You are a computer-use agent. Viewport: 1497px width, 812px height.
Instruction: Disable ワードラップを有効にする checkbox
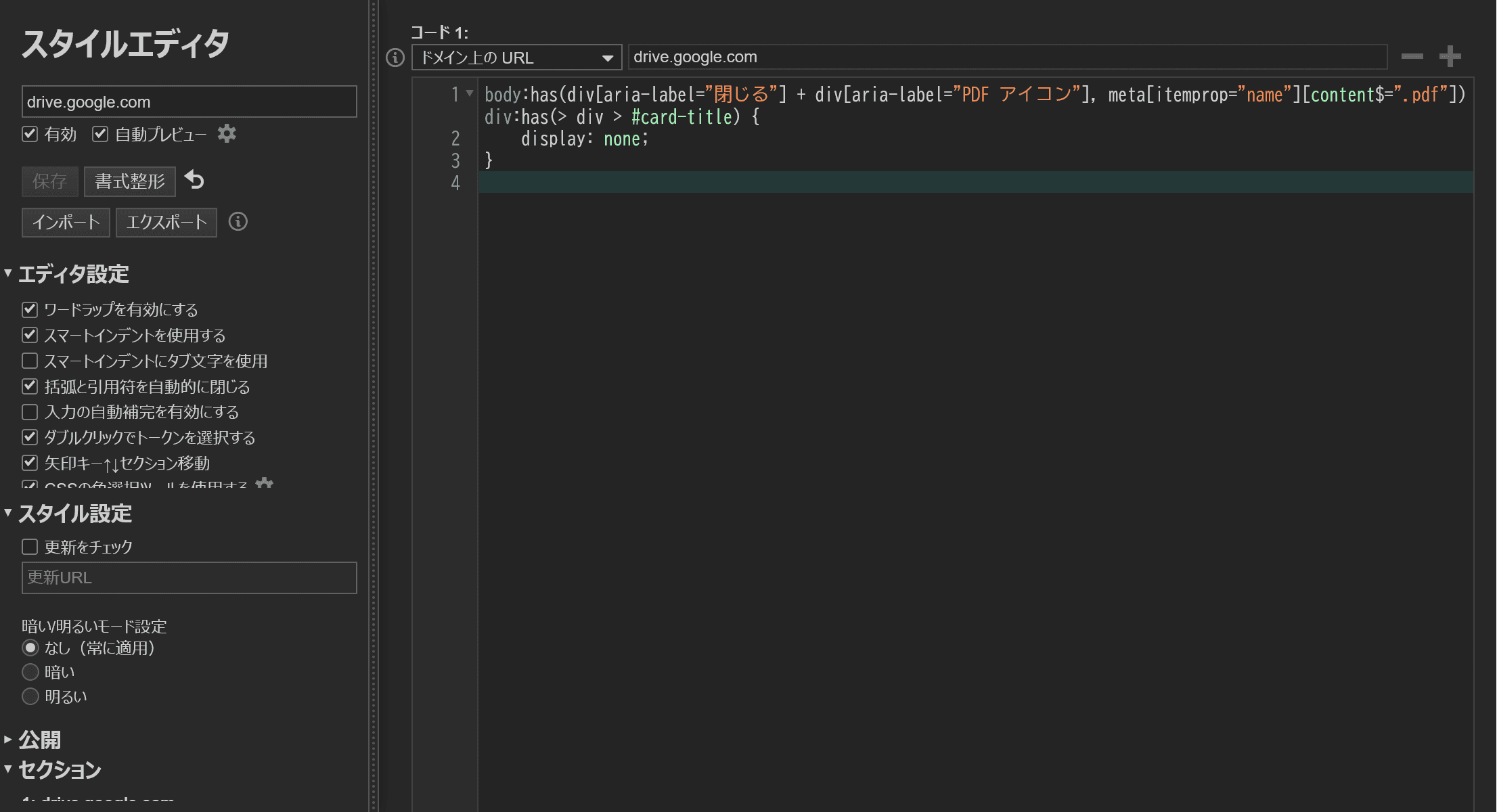(30, 309)
